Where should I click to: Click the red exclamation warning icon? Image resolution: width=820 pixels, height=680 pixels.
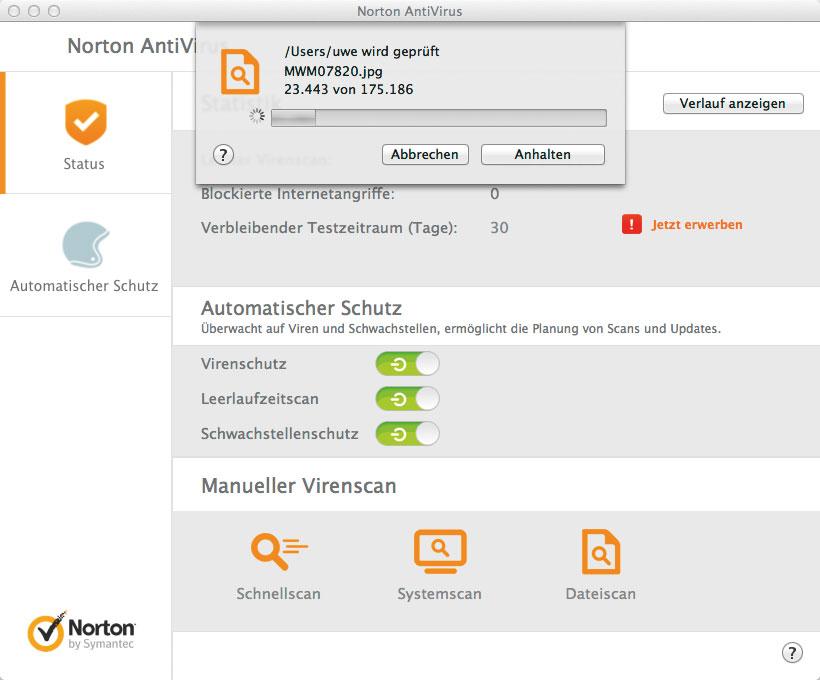pos(632,224)
